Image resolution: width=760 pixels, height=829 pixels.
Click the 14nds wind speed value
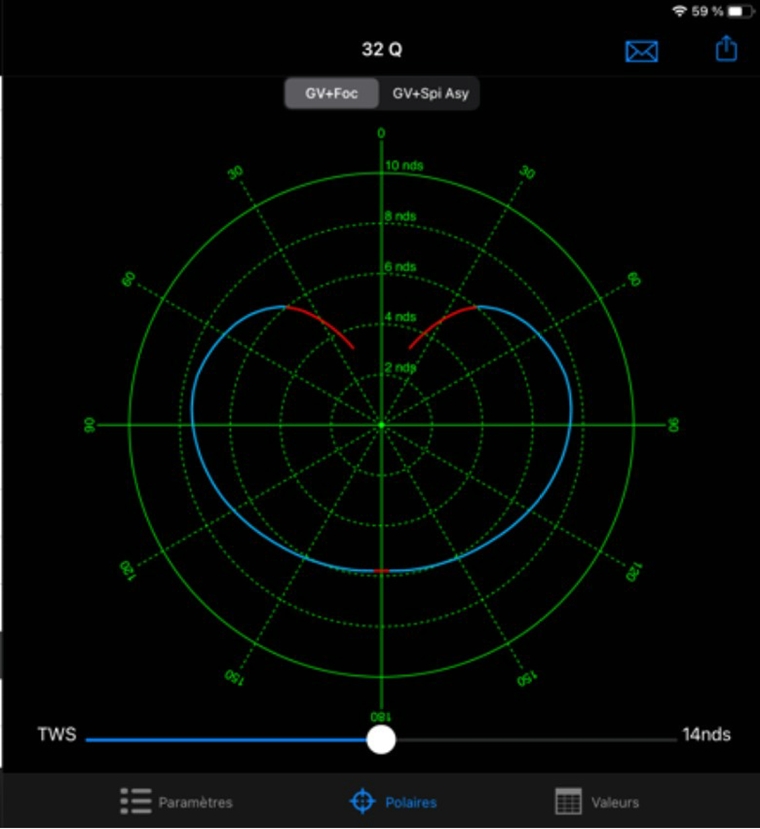point(706,735)
